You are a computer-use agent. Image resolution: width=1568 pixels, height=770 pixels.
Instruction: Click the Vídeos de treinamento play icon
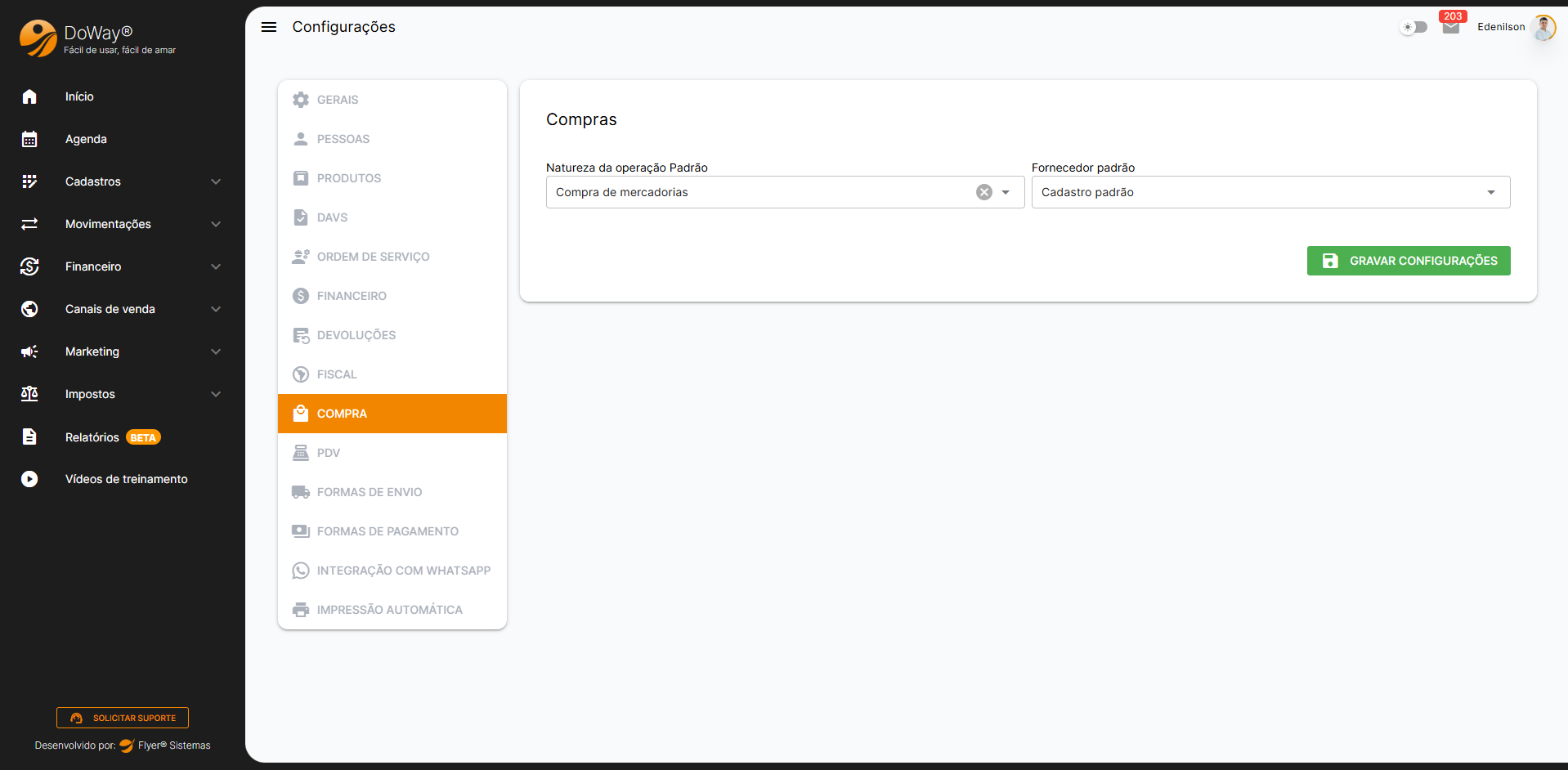tap(29, 479)
